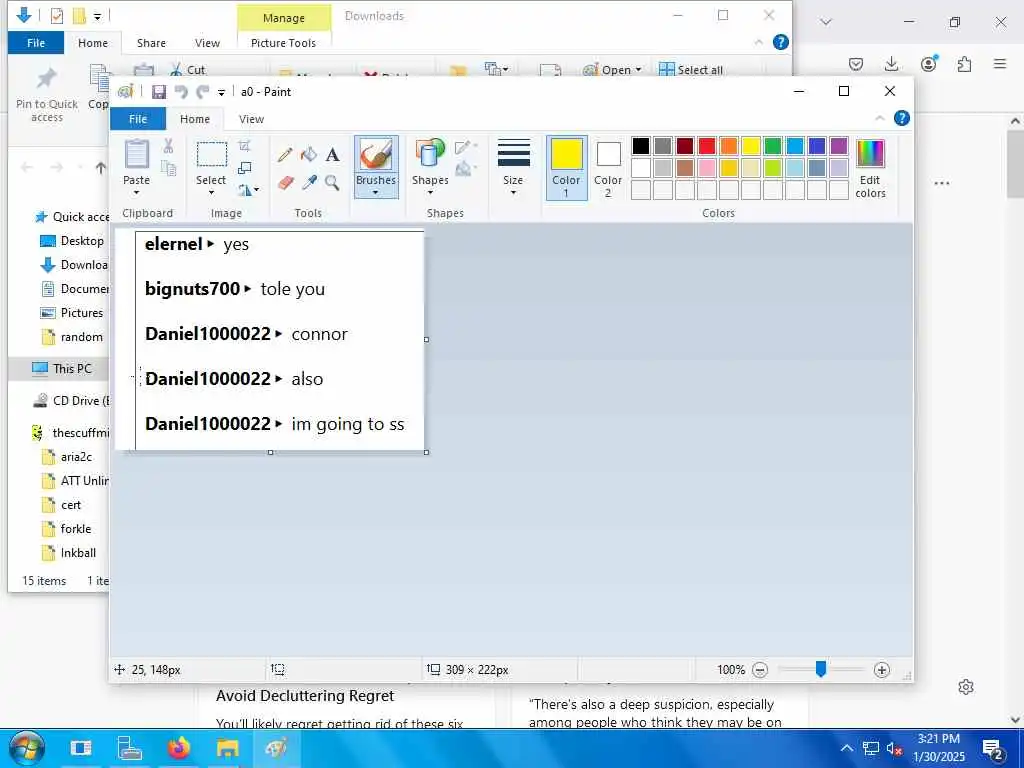Open the Select dropdown arrow

211,193
